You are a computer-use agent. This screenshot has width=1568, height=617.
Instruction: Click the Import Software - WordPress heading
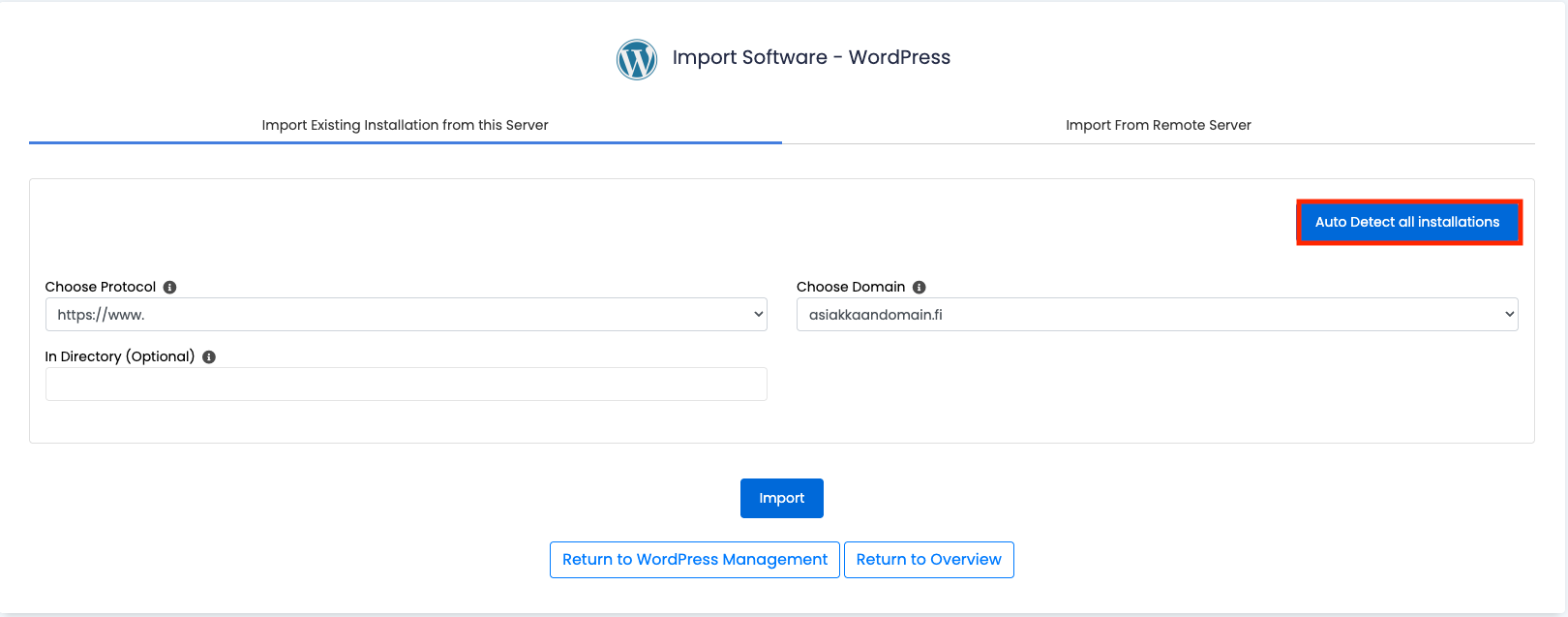(811, 57)
